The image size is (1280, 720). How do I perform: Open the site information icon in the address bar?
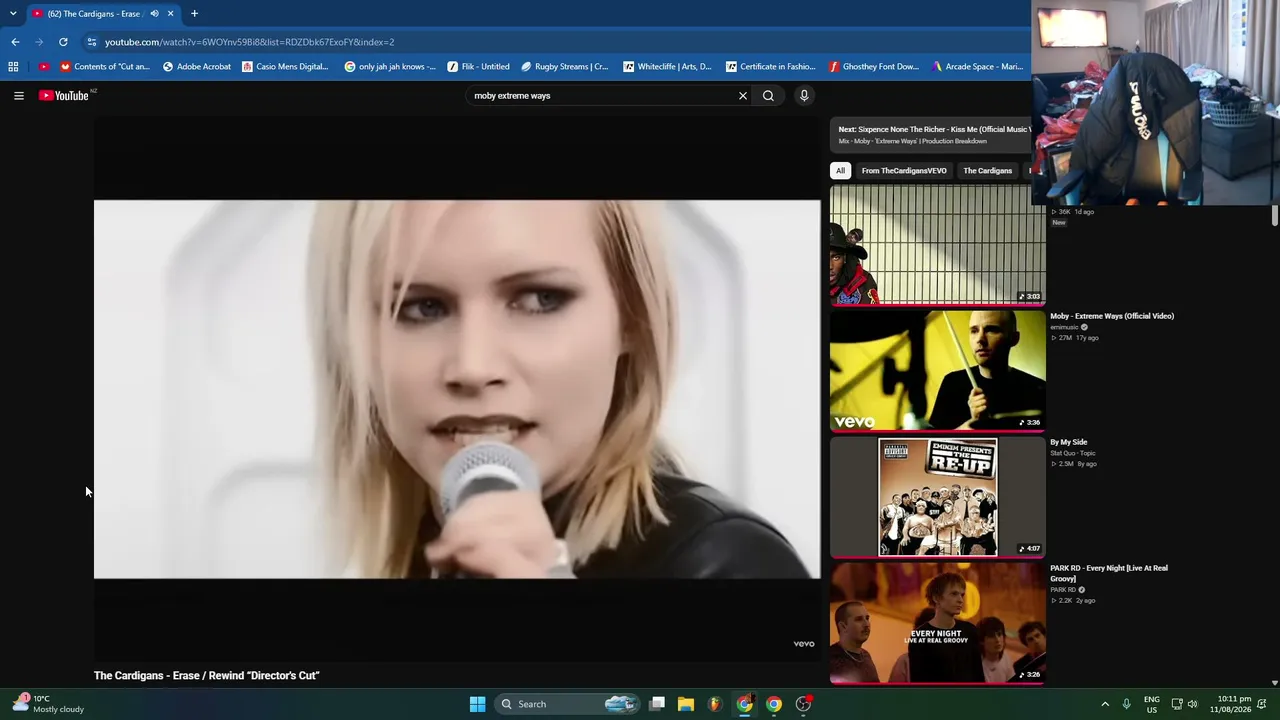92,42
